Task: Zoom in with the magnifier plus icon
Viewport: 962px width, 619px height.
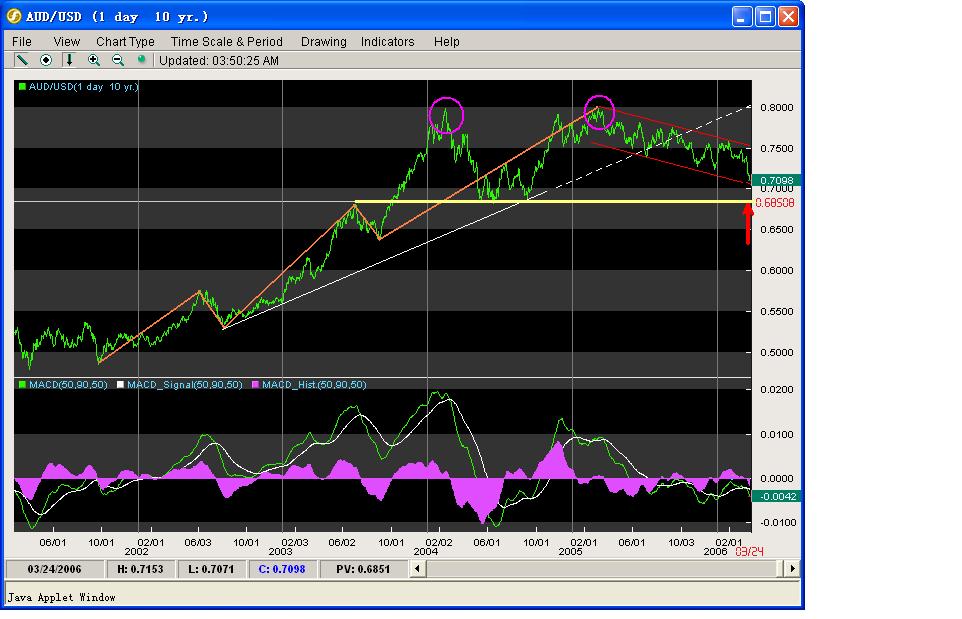Action: coord(93,60)
